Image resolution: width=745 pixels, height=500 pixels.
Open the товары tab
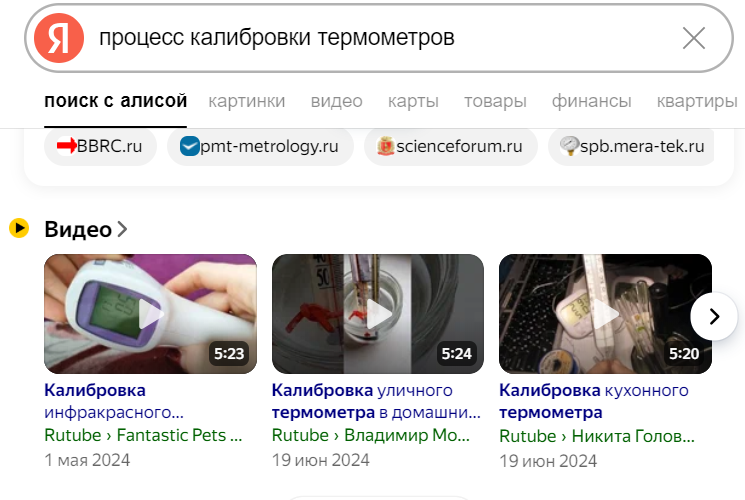pyautogui.click(x=495, y=101)
